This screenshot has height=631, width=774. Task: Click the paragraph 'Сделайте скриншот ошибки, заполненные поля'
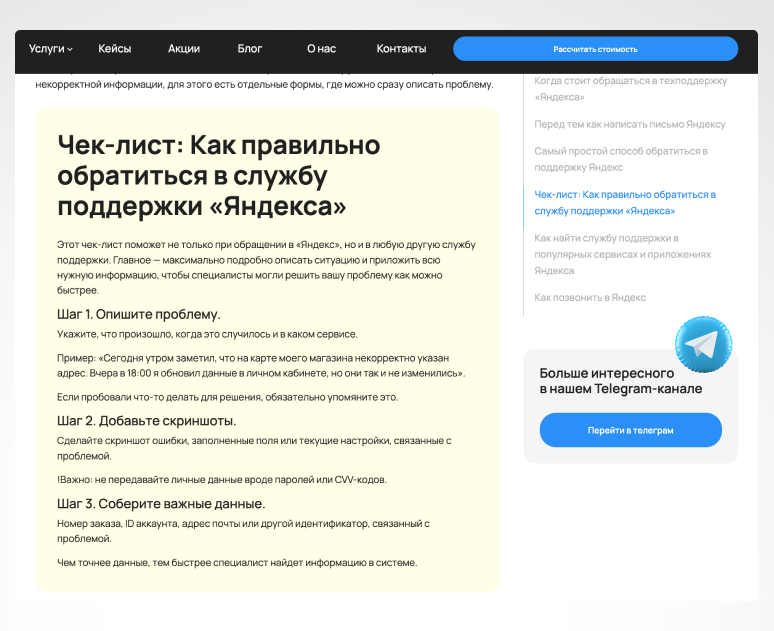pyautogui.click(x=254, y=448)
